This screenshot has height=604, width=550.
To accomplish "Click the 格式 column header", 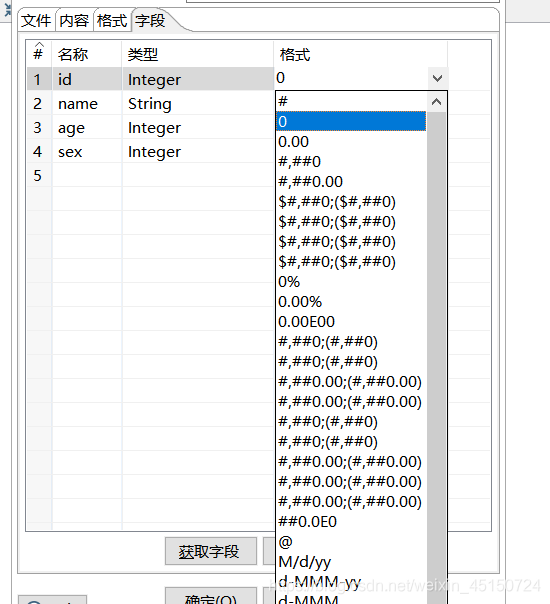I will [x=361, y=54].
